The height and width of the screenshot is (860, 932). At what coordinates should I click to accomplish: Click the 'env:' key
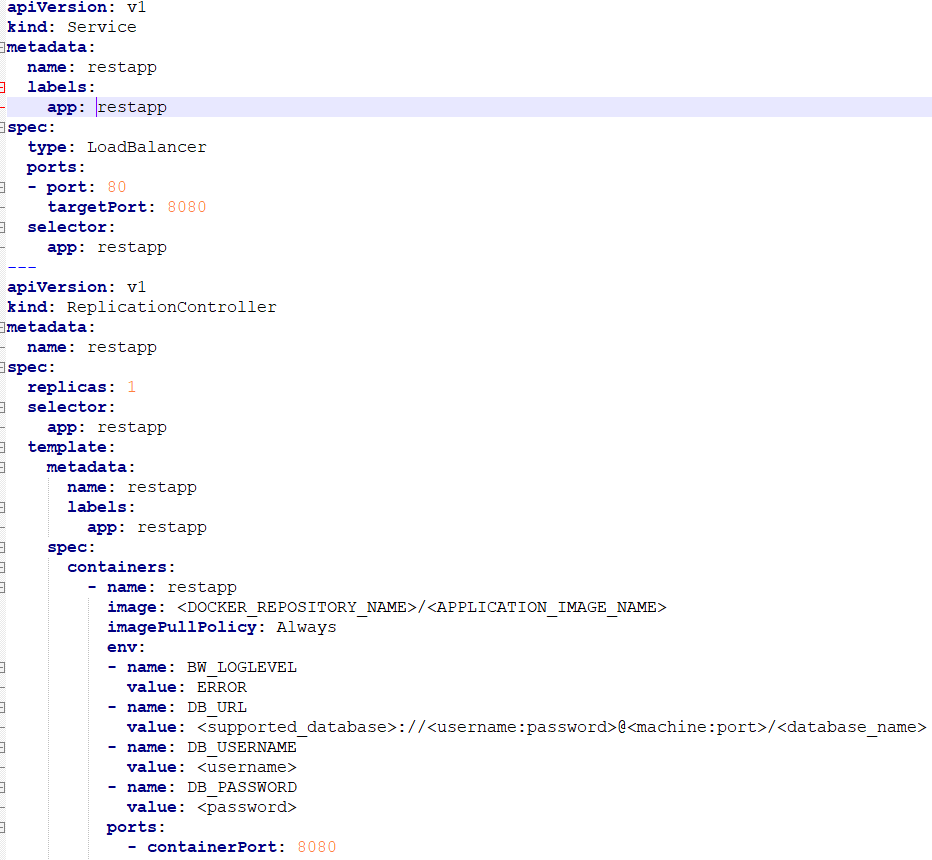point(126,647)
